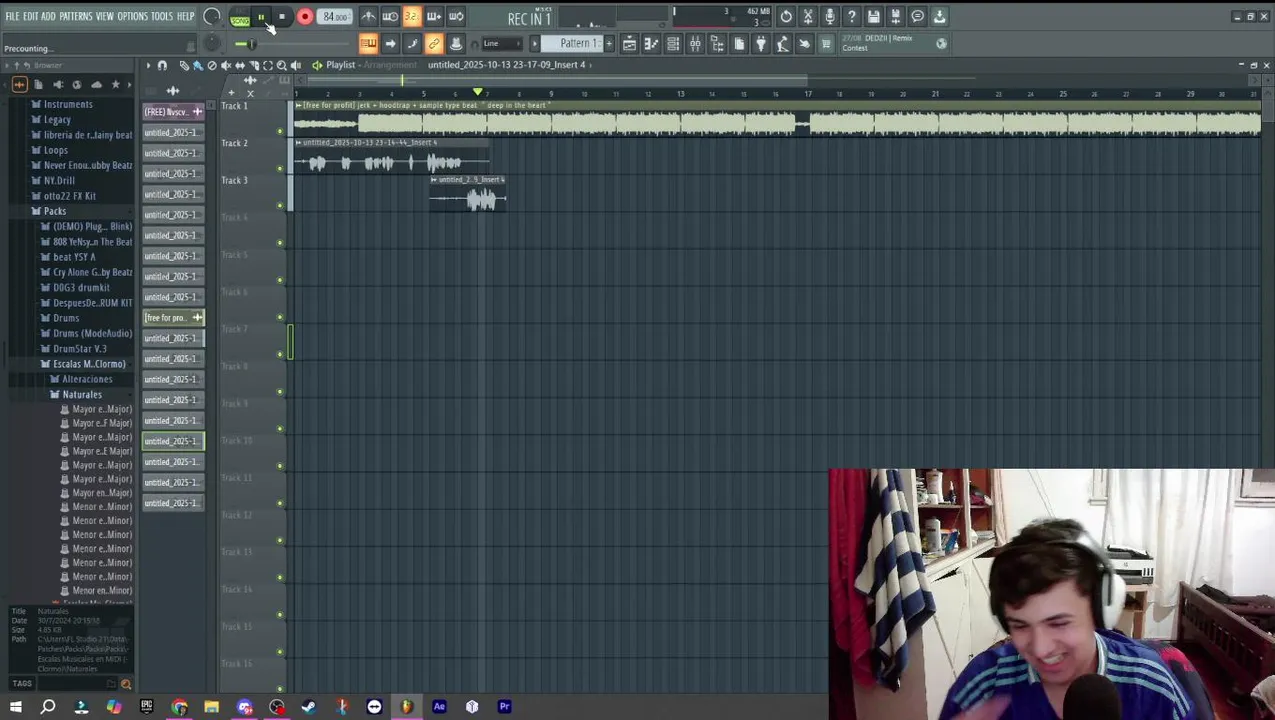
Task: Open the Piano roll icon
Action: (x=651, y=44)
